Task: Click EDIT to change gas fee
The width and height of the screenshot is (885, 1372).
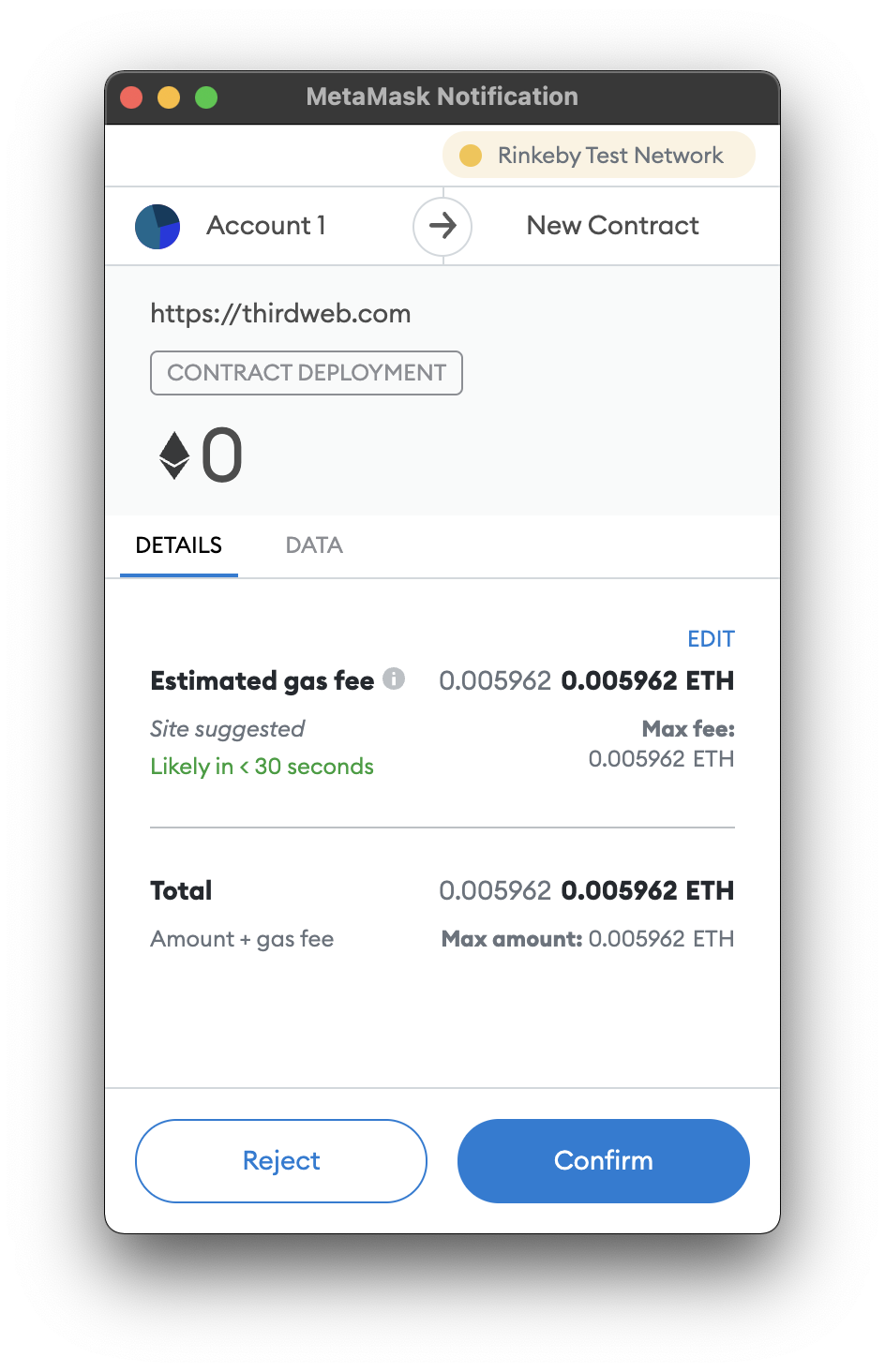Action: [x=711, y=639]
